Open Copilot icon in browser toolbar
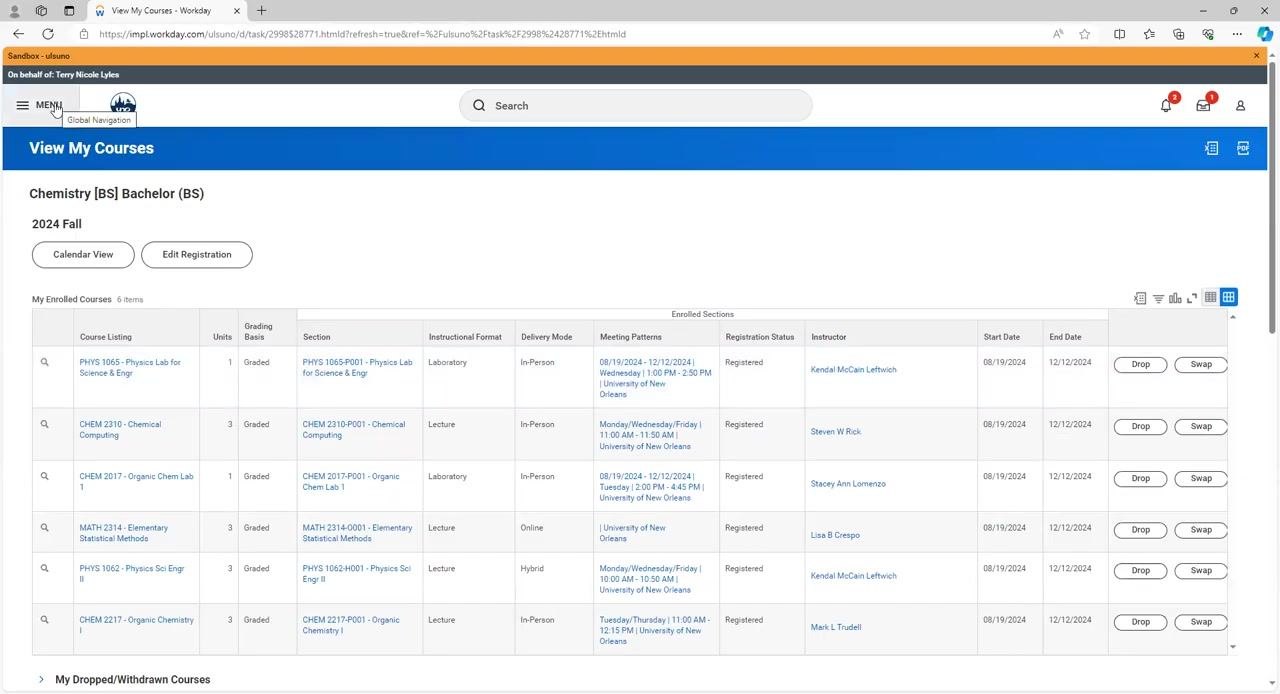This screenshot has height=694, width=1280. [1264, 34]
